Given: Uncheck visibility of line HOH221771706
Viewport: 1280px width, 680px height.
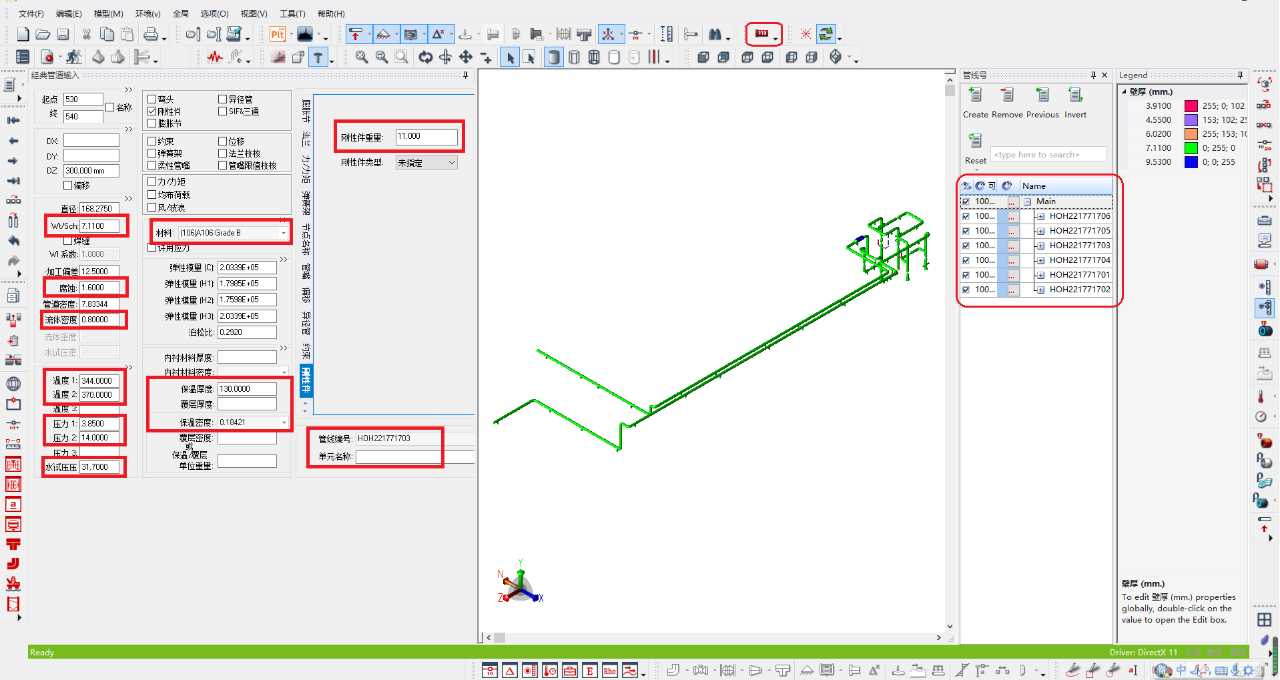Looking at the screenshot, I should [x=965, y=216].
